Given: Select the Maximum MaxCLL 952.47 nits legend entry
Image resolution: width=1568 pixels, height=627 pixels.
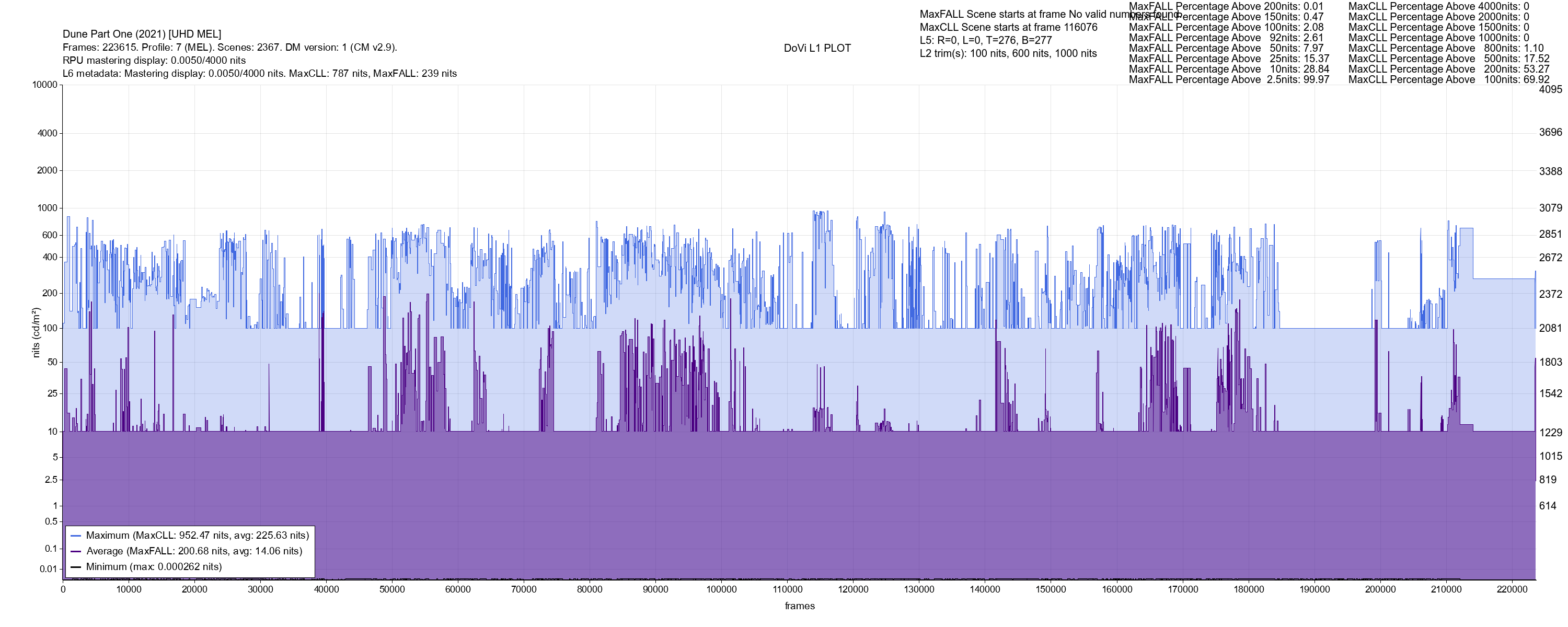Looking at the screenshot, I should tap(197, 536).
